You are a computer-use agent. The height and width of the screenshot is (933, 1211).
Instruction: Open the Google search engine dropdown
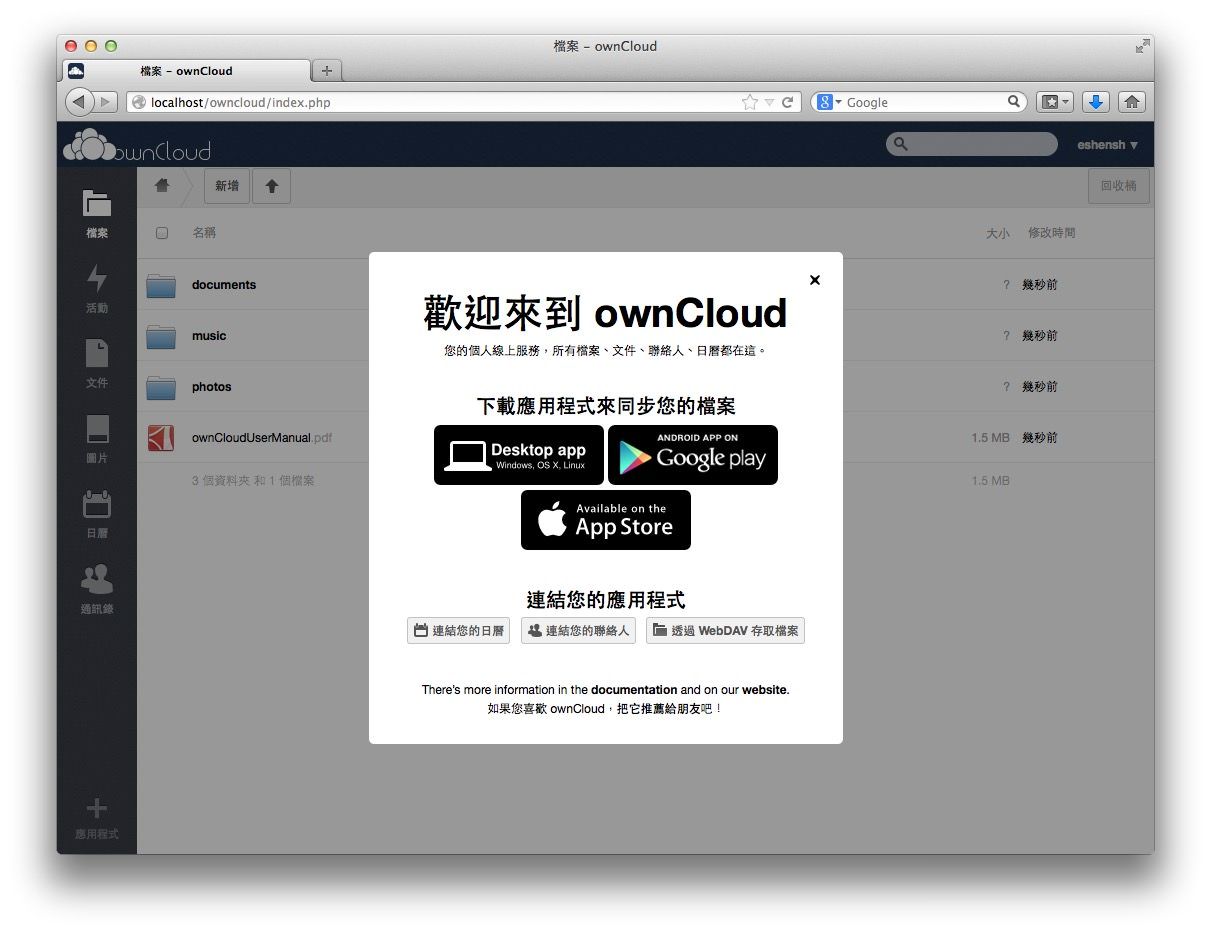829,102
